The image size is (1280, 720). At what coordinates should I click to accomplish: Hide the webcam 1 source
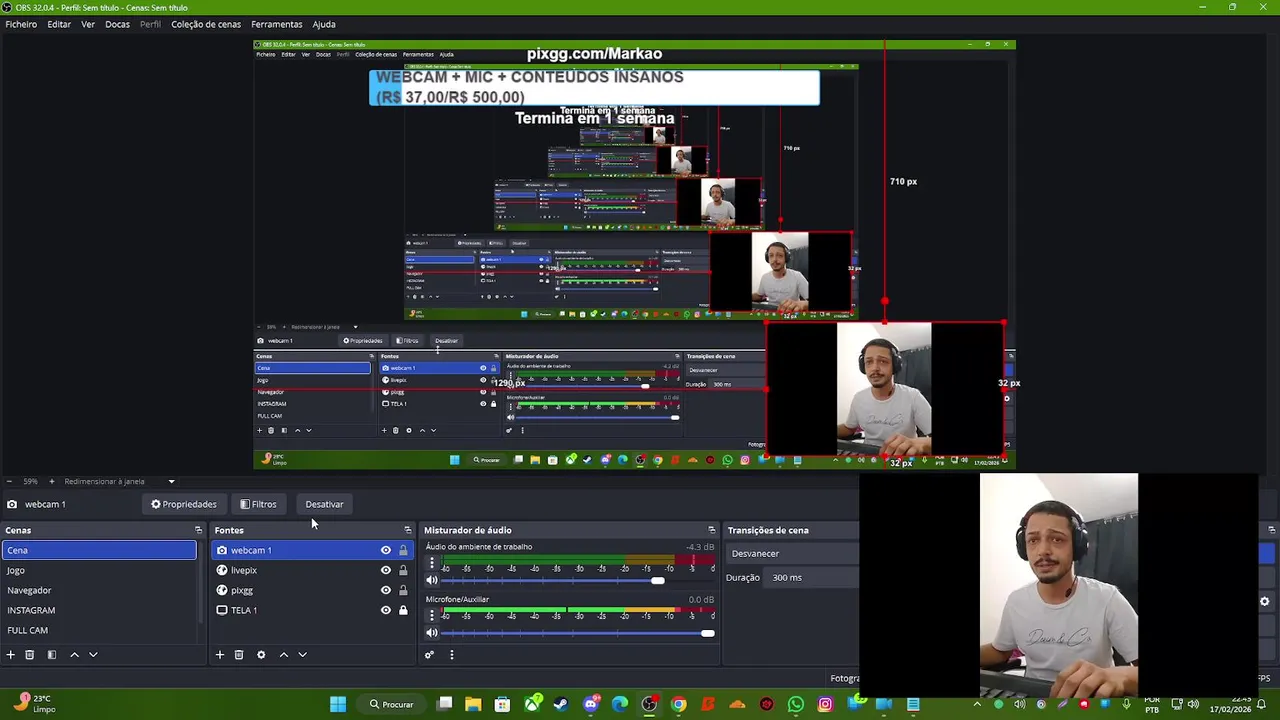pyautogui.click(x=385, y=550)
